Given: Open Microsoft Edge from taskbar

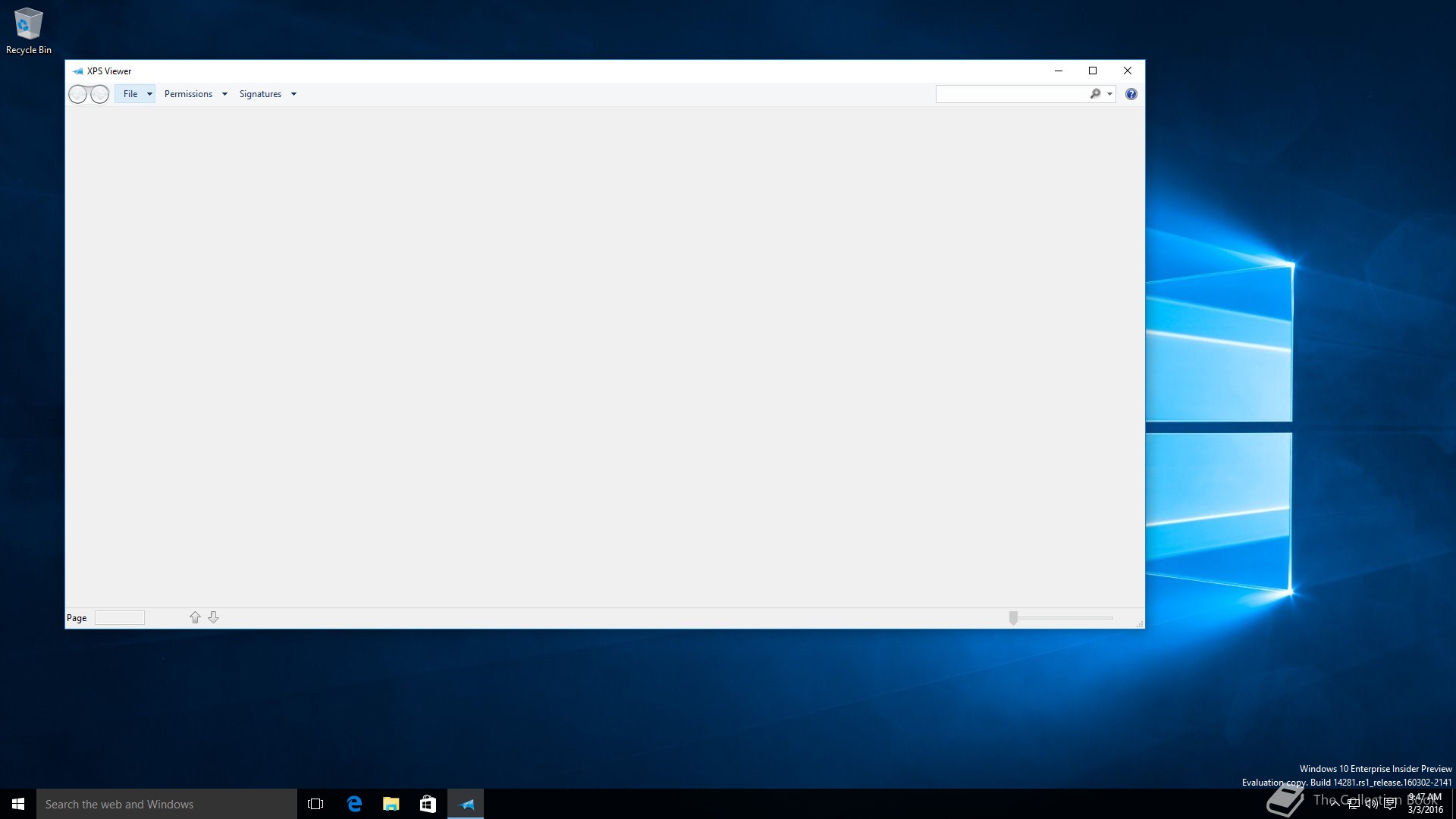Looking at the screenshot, I should pos(354,804).
